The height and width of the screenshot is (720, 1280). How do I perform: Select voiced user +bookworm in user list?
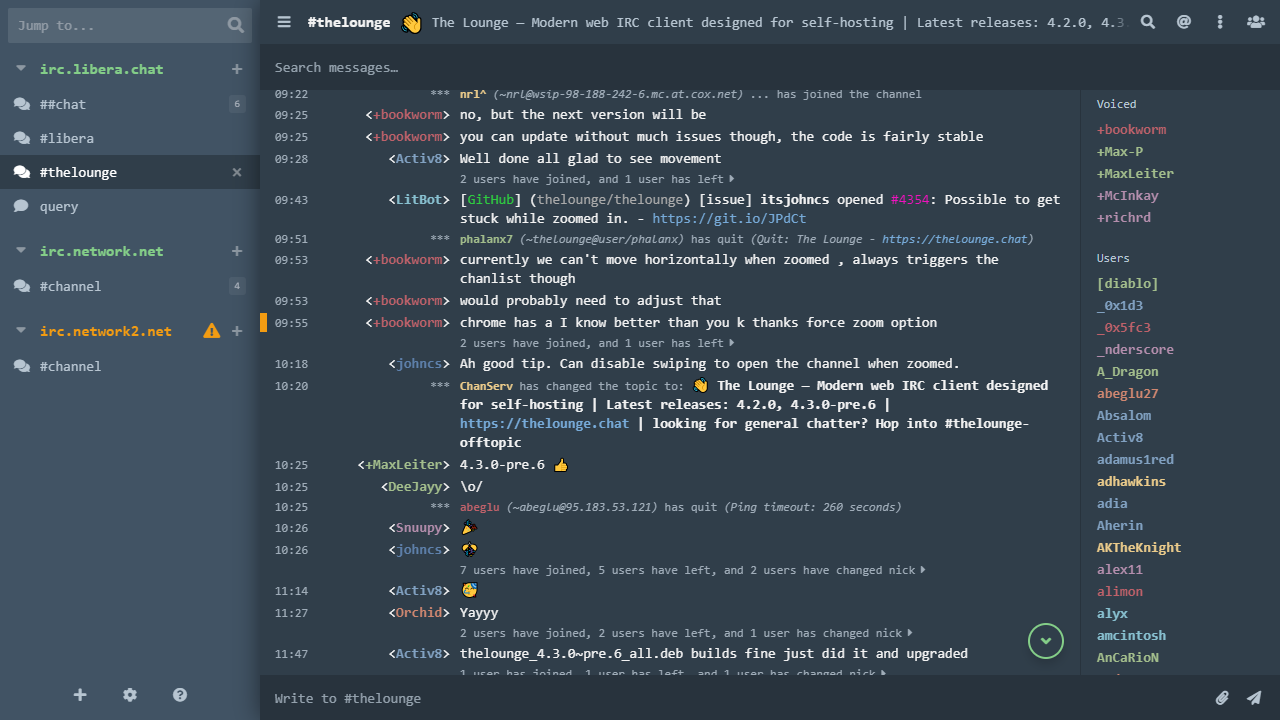(1131, 130)
